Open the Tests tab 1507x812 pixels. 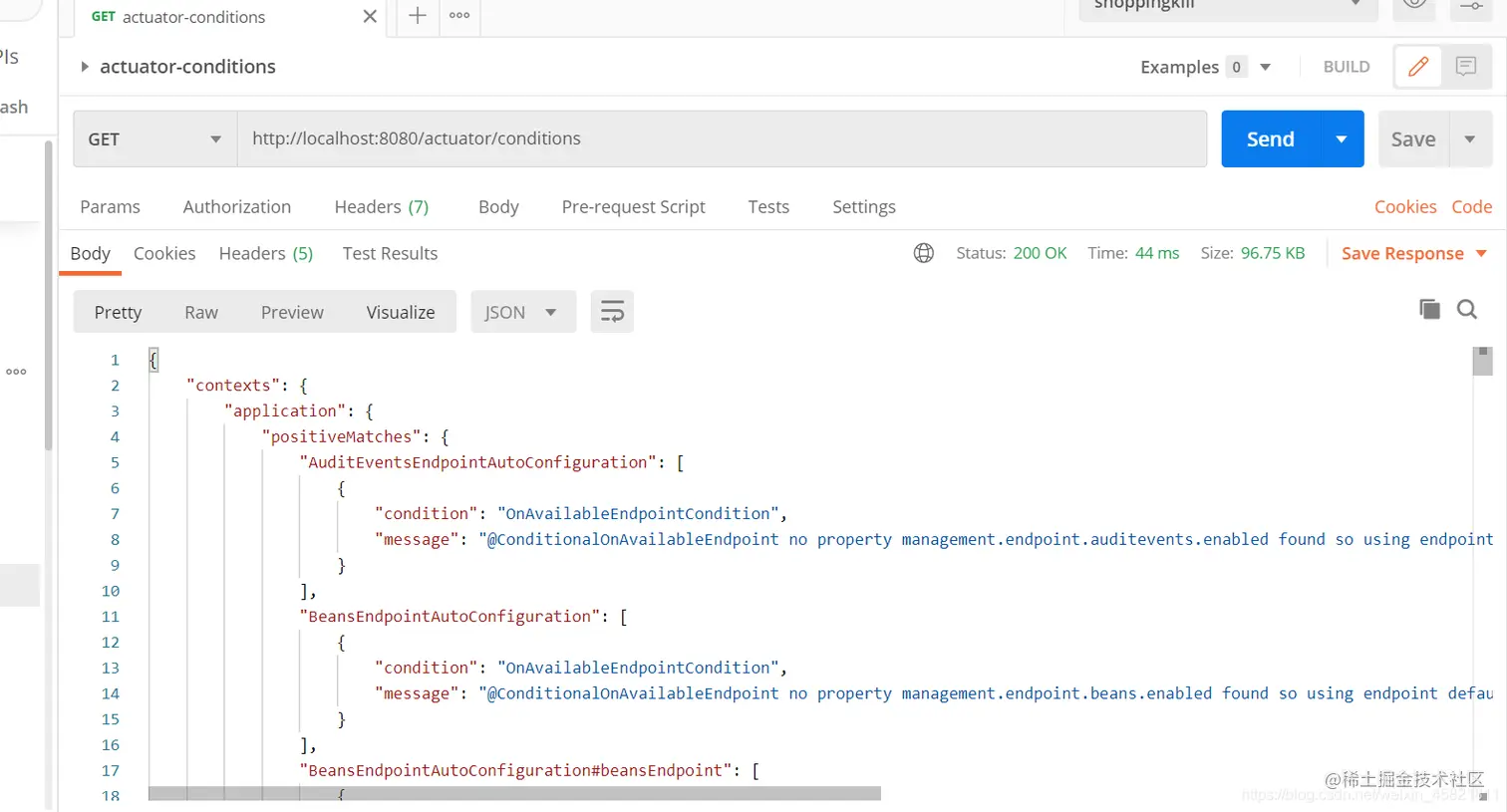(768, 206)
